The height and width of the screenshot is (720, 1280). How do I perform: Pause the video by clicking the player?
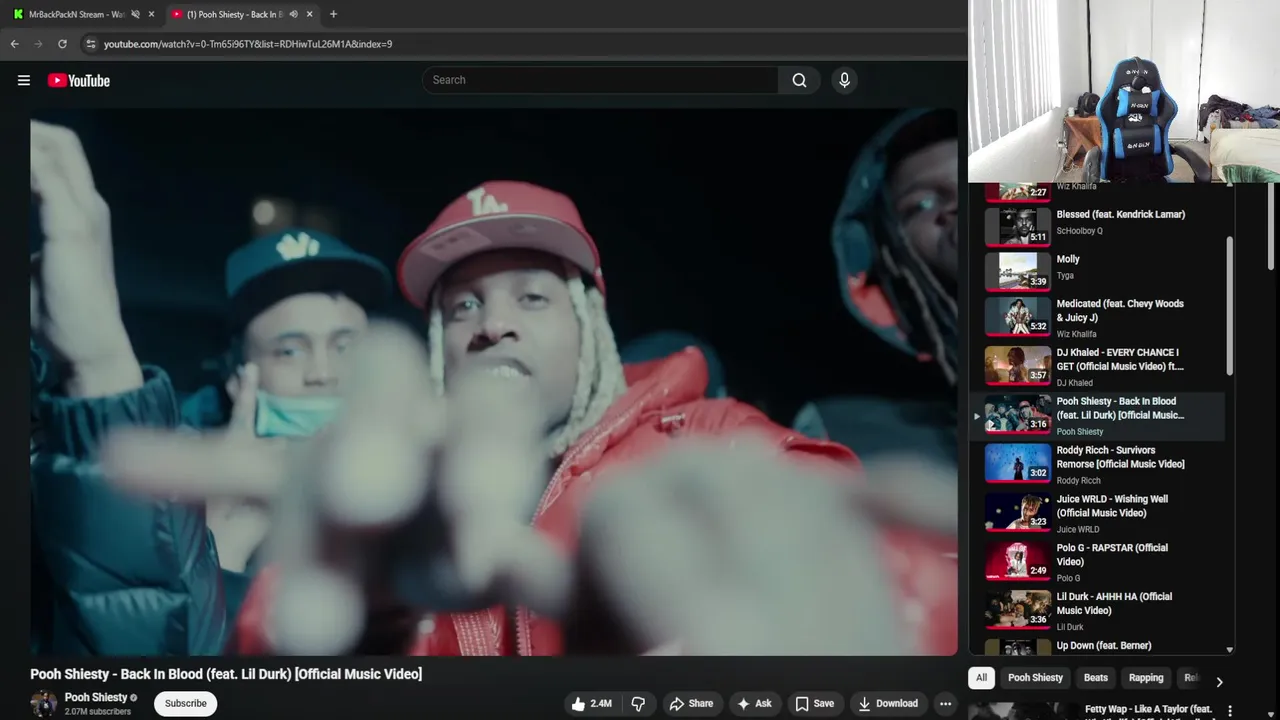[494, 382]
